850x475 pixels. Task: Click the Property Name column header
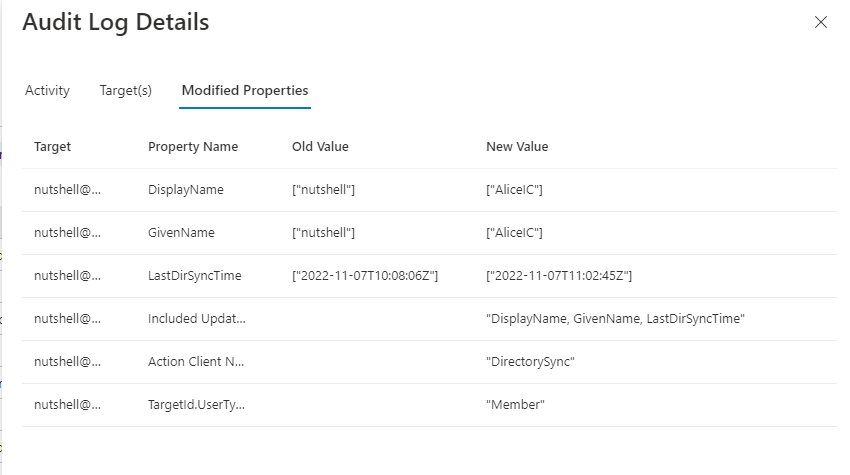pos(193,147)
